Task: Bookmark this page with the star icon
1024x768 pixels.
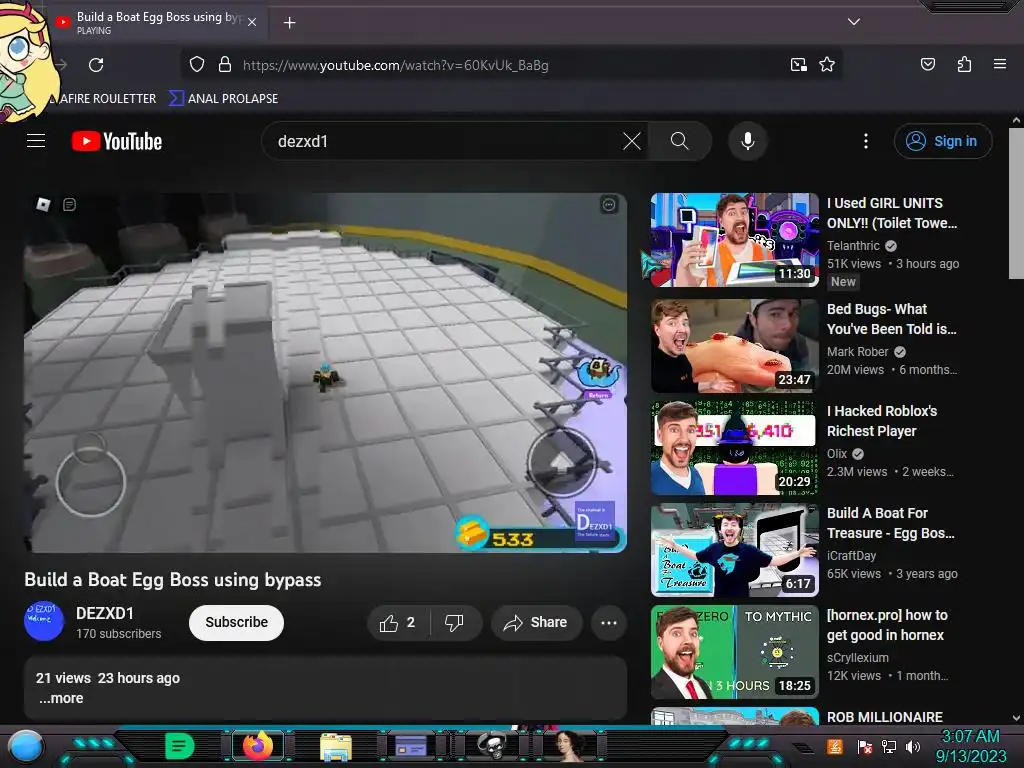Action: 827,65
